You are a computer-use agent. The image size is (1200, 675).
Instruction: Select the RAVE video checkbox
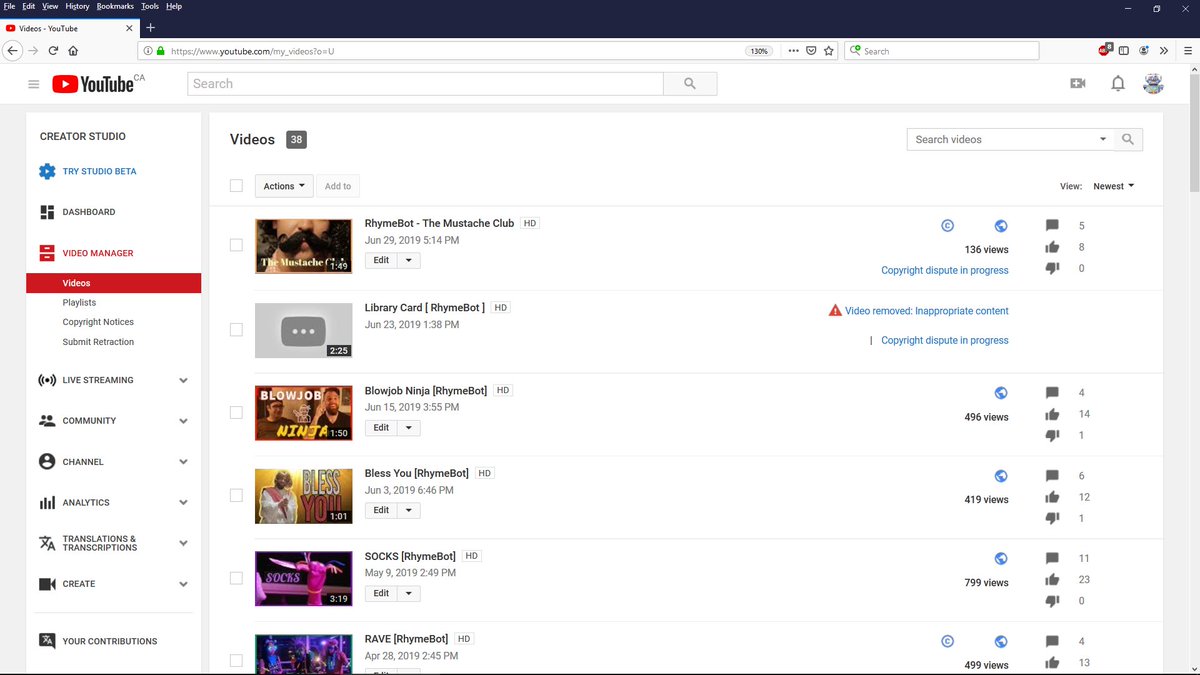click(236, 660)
